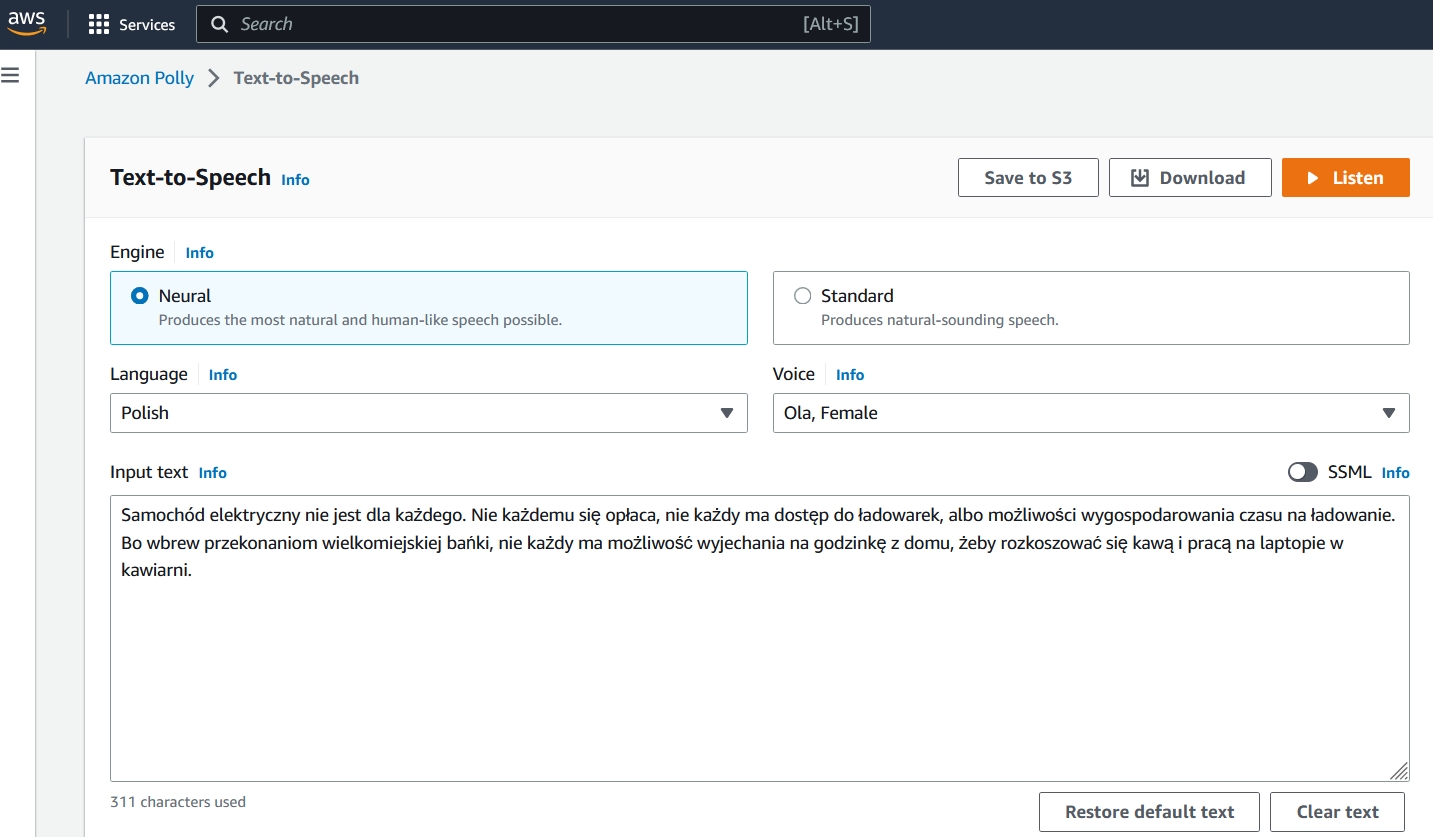
Task: Open Info link next to Text-to-Speech heading
Action: click(x=295, y=180)
